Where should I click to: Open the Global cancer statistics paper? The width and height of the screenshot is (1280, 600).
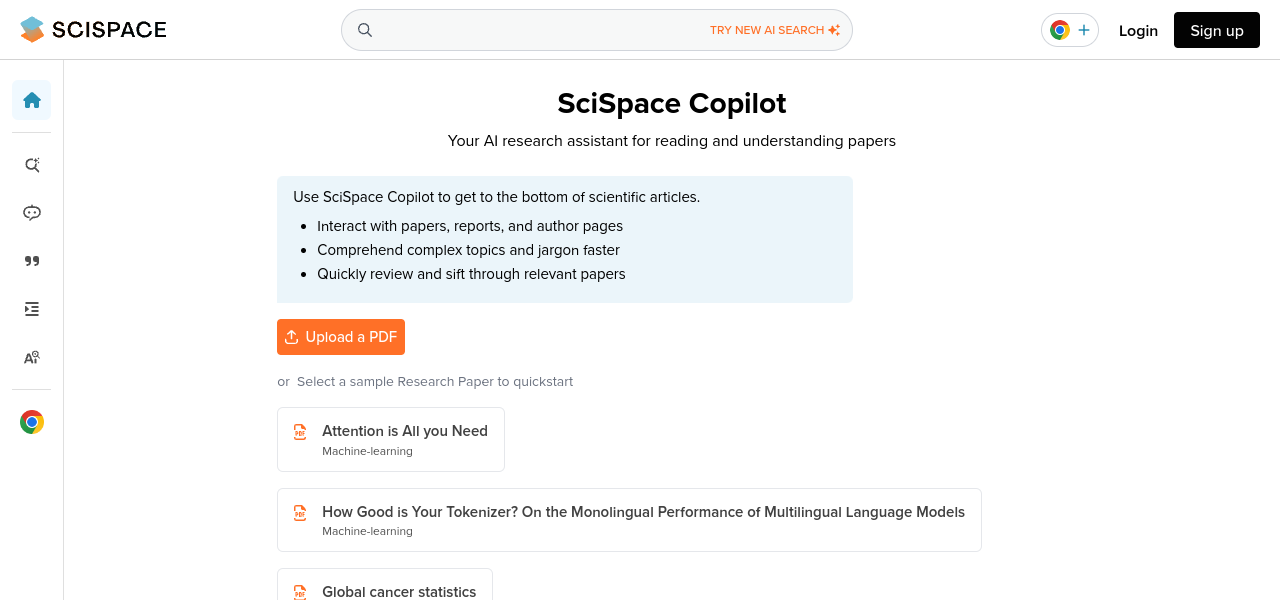pos(399,591)
